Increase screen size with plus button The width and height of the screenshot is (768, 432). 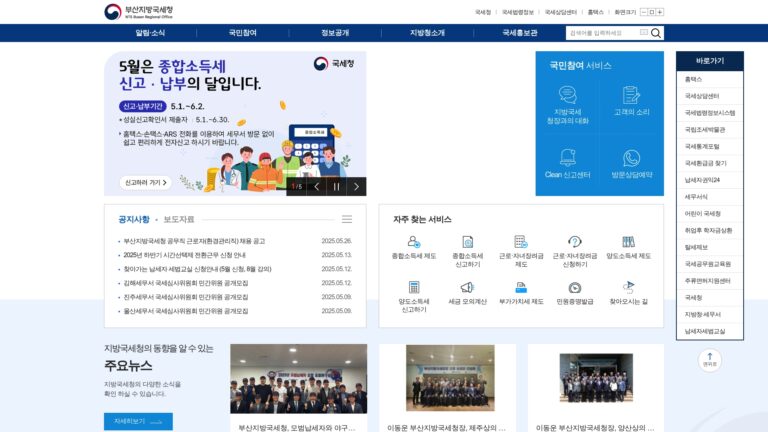[660, 12]
